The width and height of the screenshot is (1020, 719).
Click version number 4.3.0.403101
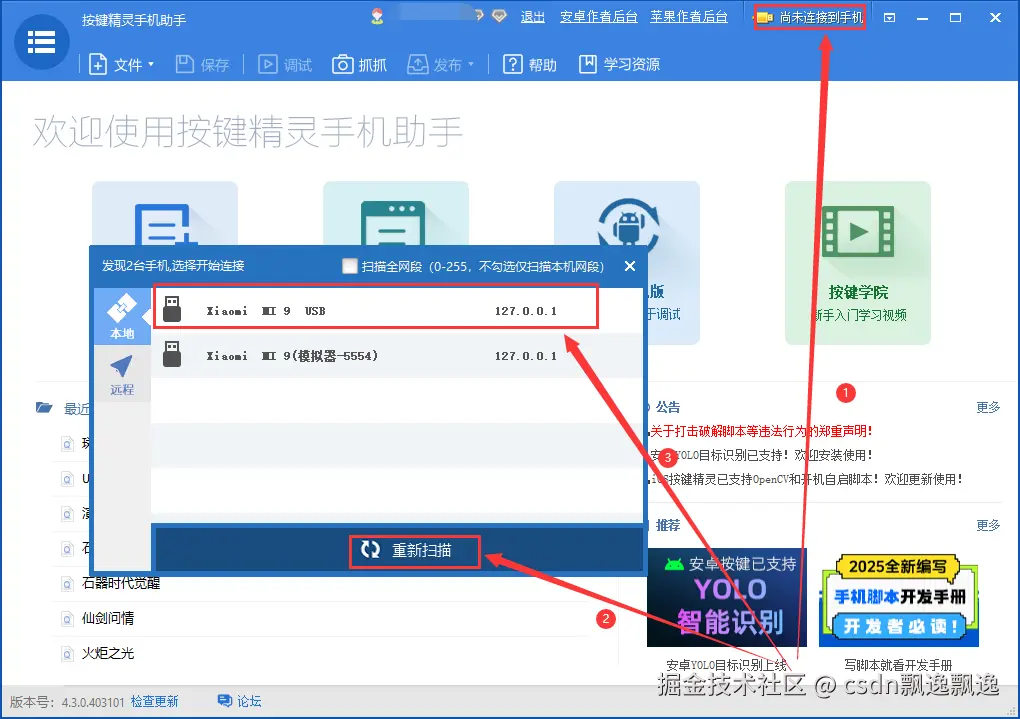coord(93,702)
